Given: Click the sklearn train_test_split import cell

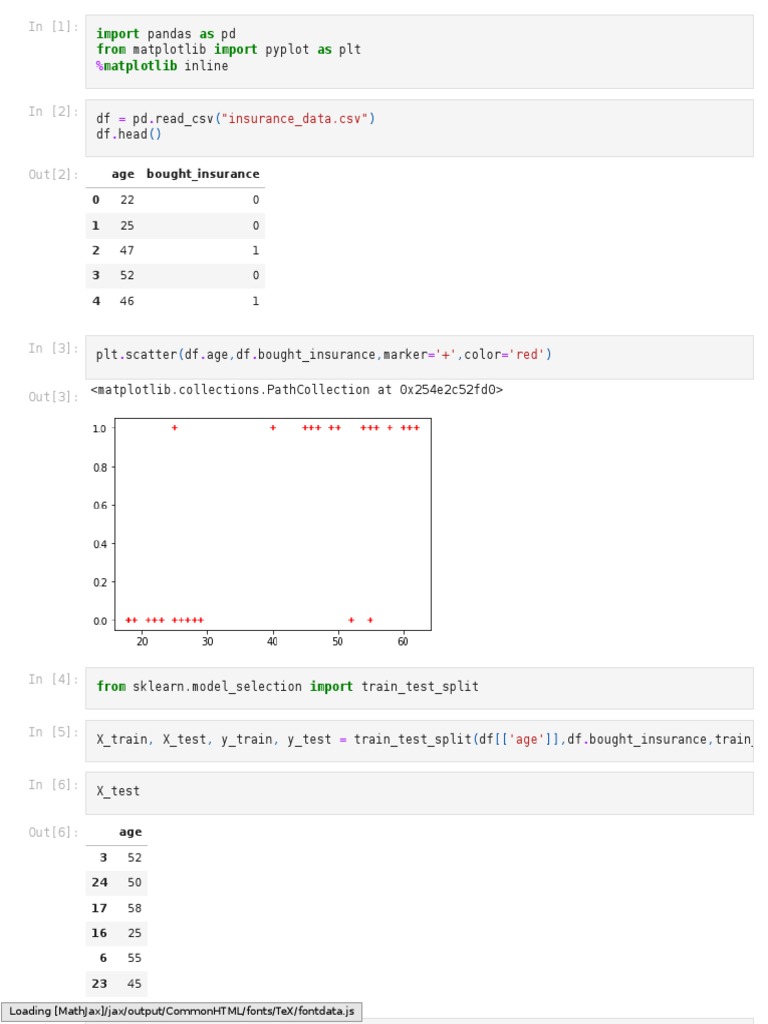Looking at the screenshot, I should [419, 687].
